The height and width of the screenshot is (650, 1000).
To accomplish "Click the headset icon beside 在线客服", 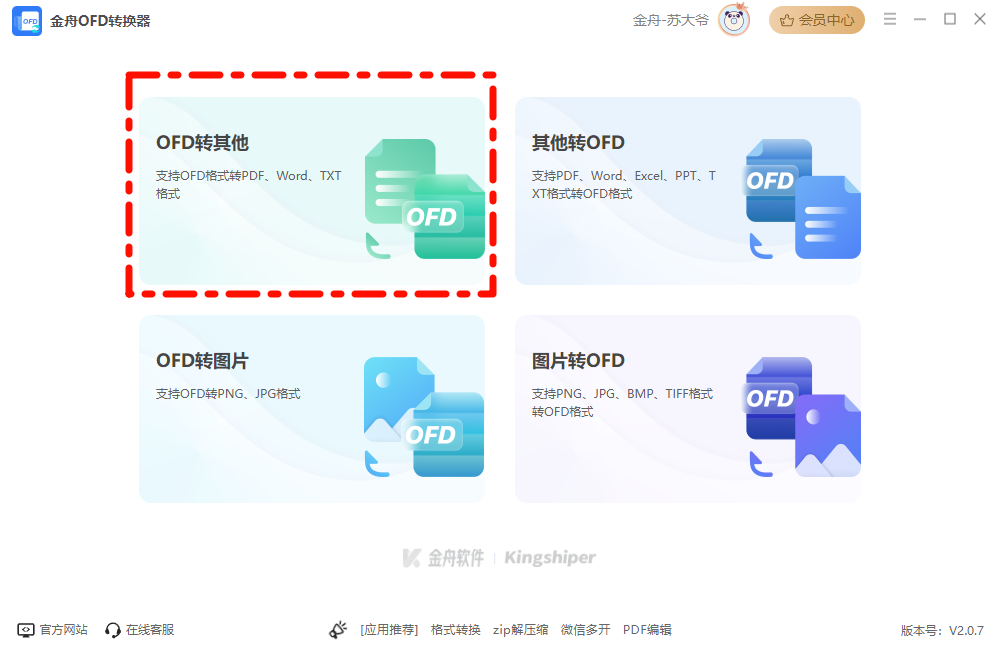I will 113,630.
